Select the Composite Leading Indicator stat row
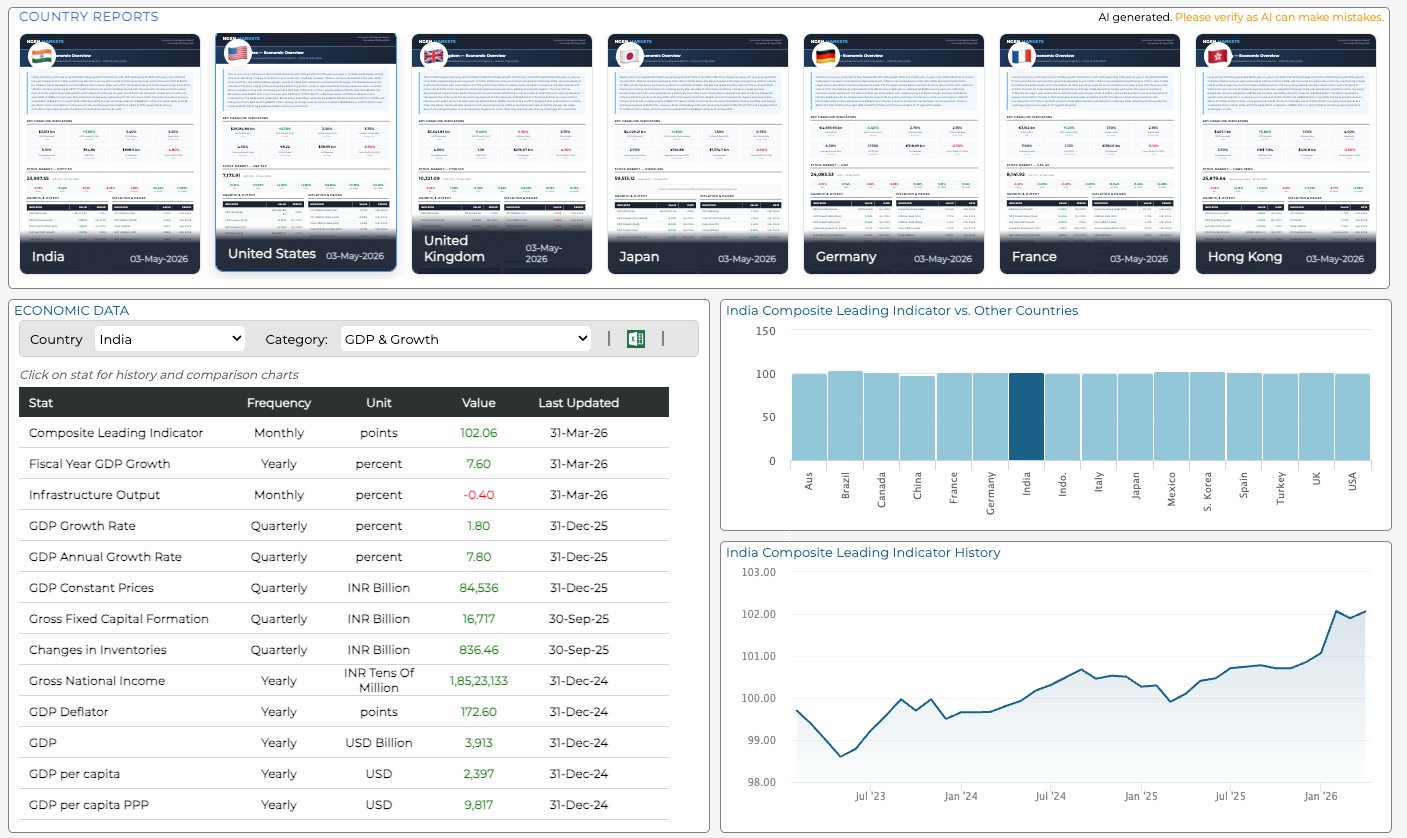 pos(344,433)
